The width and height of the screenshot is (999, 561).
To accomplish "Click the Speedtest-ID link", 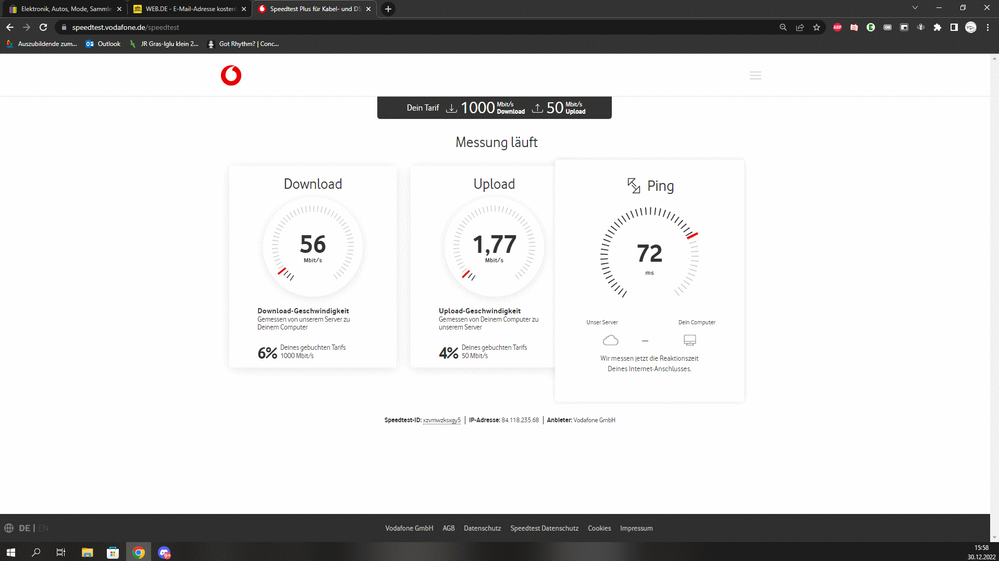I will pyautogui.click(x=442, y=420).
